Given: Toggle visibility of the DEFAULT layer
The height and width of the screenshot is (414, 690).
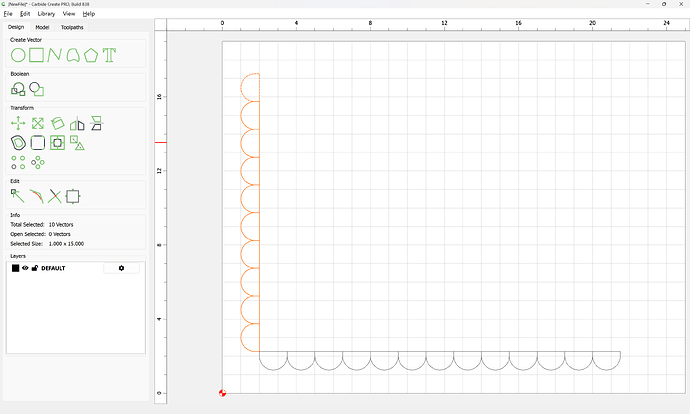Looking at the screenshot, I should (x=25, y=268).
